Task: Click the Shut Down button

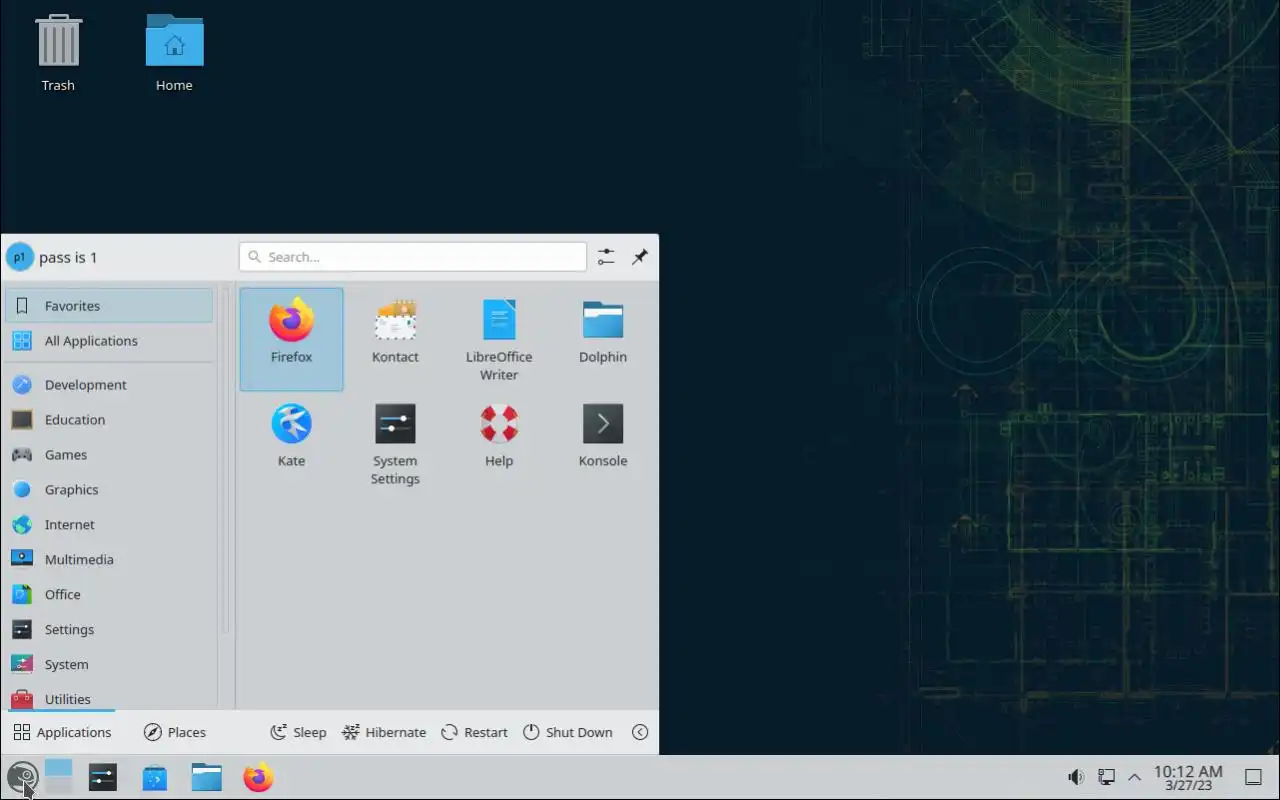Action: tap(567, 732)
